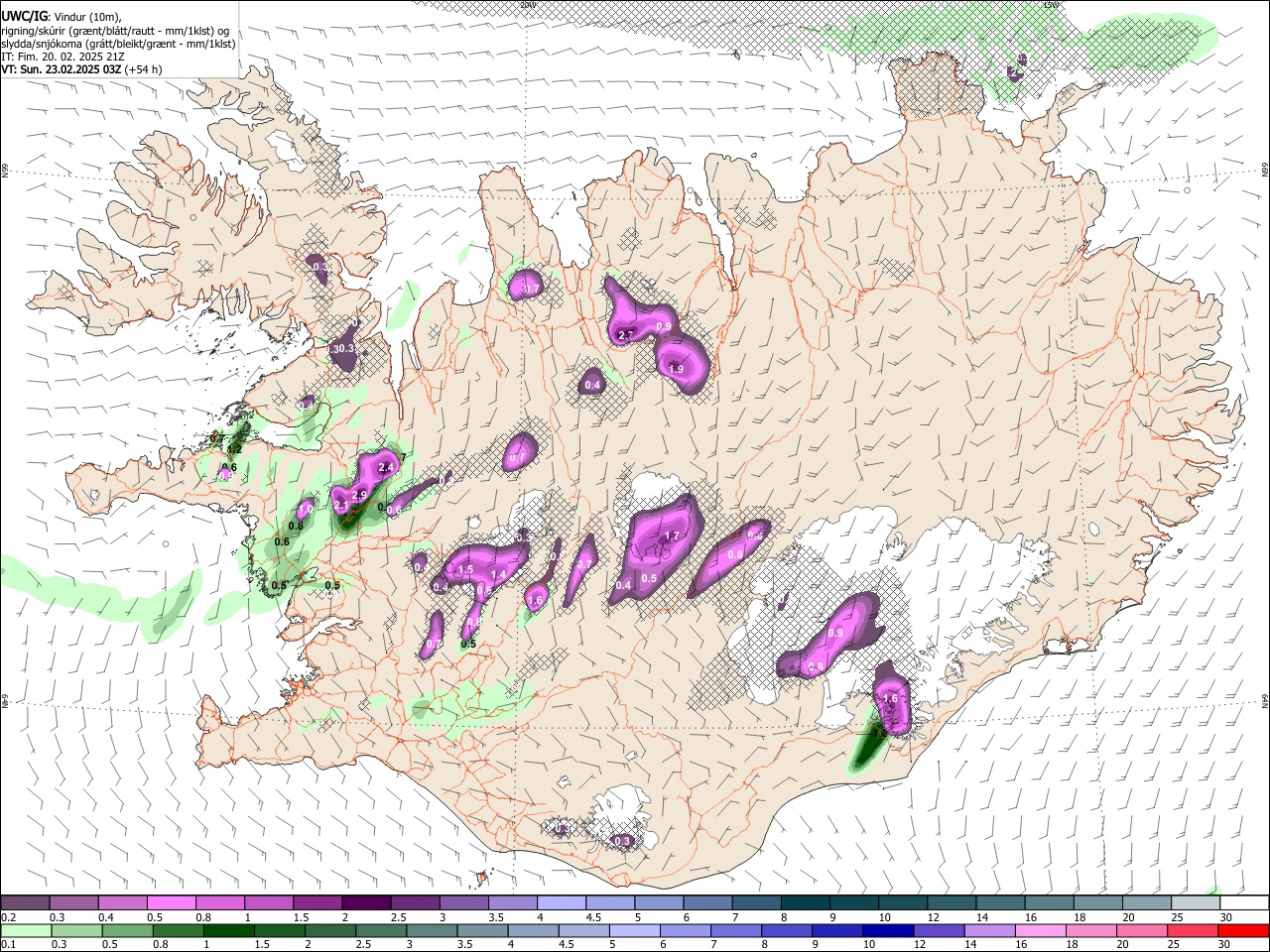Viewport: 1270px width, 952px height.
Task: Click the 'IT: Fim. 20. 02. 2025 21Z' line
Action: (x=63, y=57)
